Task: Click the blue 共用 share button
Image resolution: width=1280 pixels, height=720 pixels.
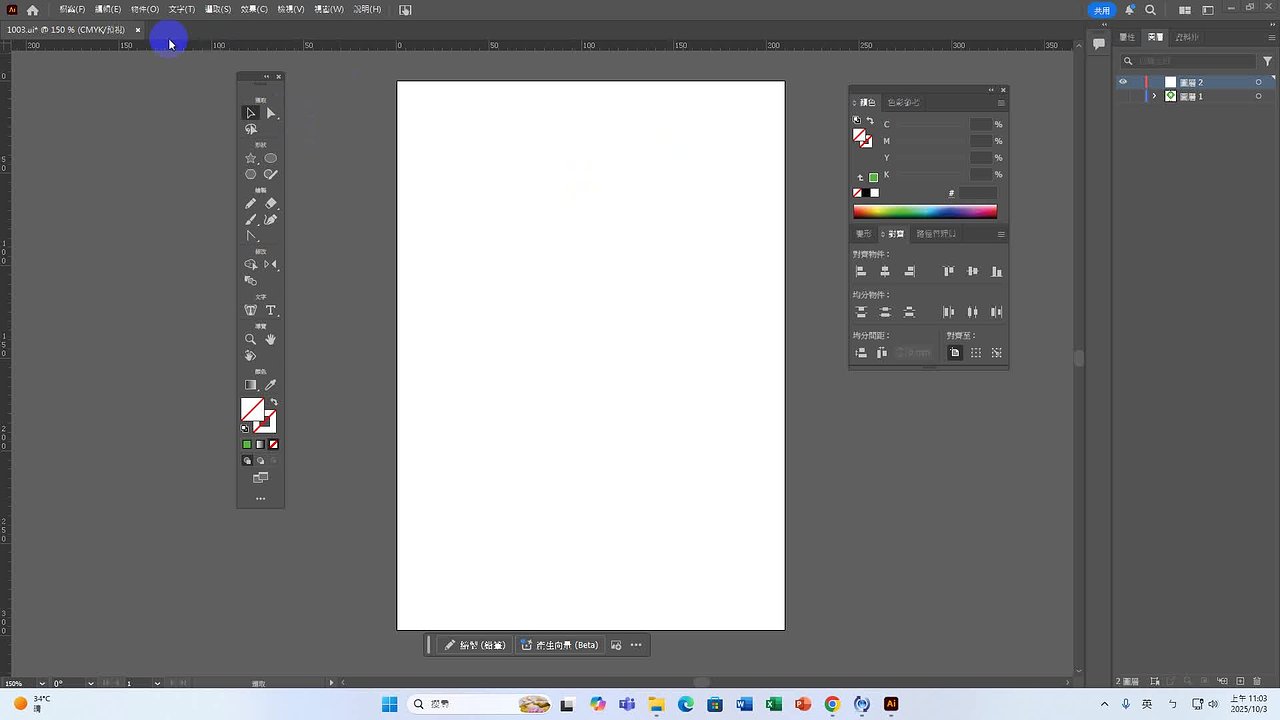Action: coord(1101,10)
